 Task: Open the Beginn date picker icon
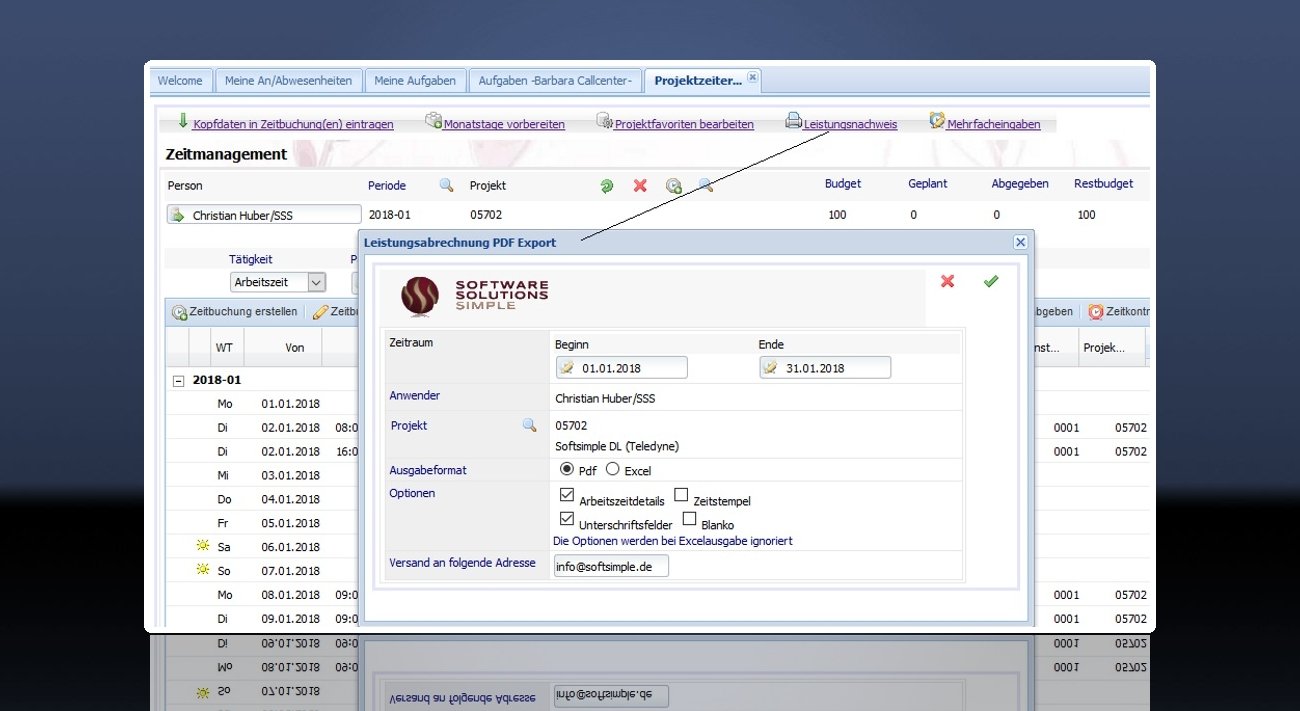point(568,368)
